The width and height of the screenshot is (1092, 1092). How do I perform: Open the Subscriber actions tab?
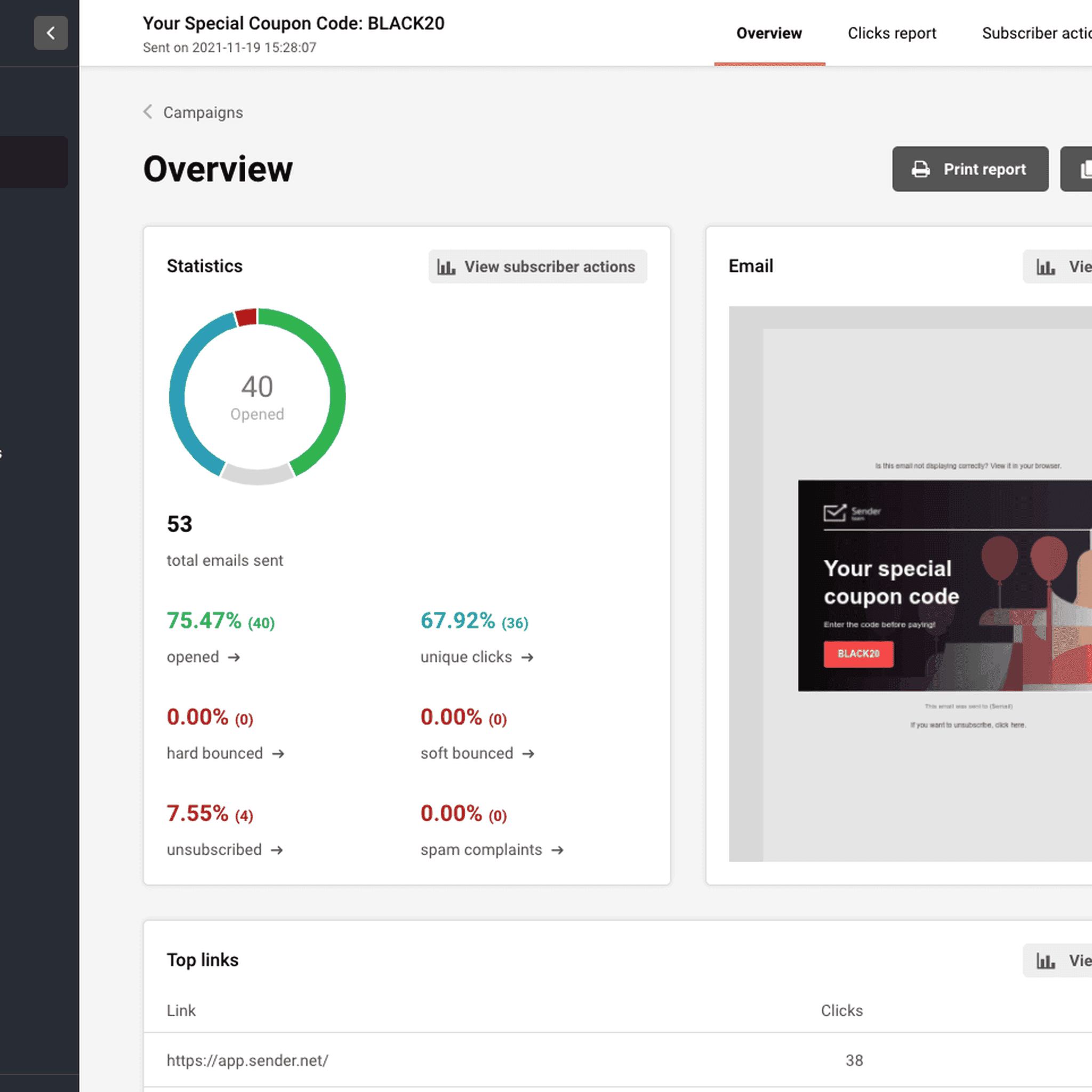pyautogui.click(x=1035, y=34)
